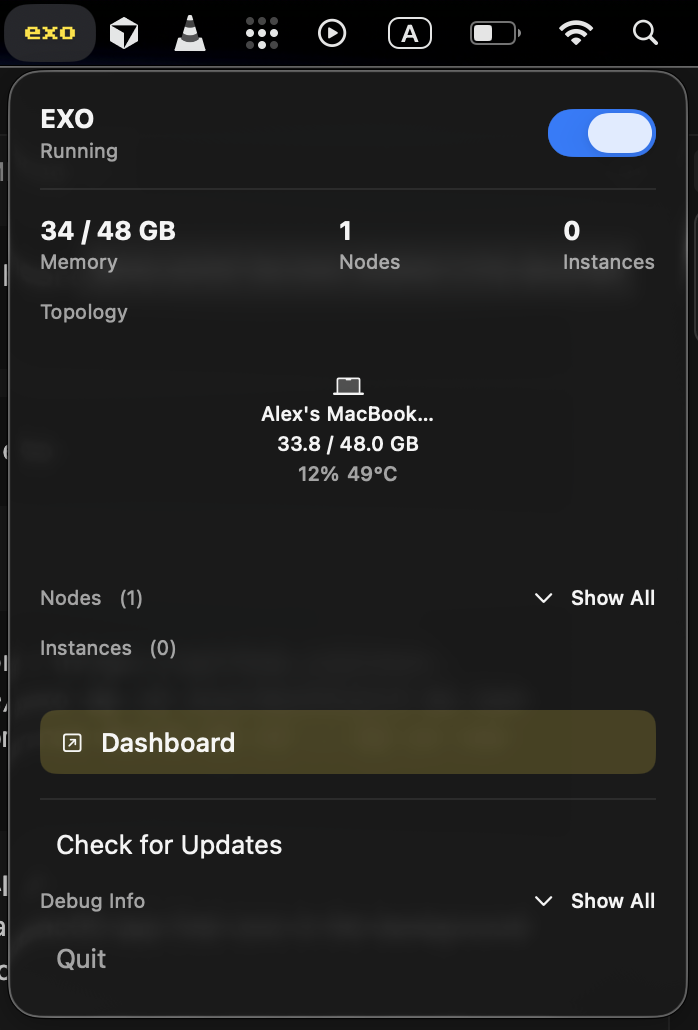Screen dimensions: 698x1030
Task: Expand the Nodes list with its chevron
Action: (x=543, y=598)
